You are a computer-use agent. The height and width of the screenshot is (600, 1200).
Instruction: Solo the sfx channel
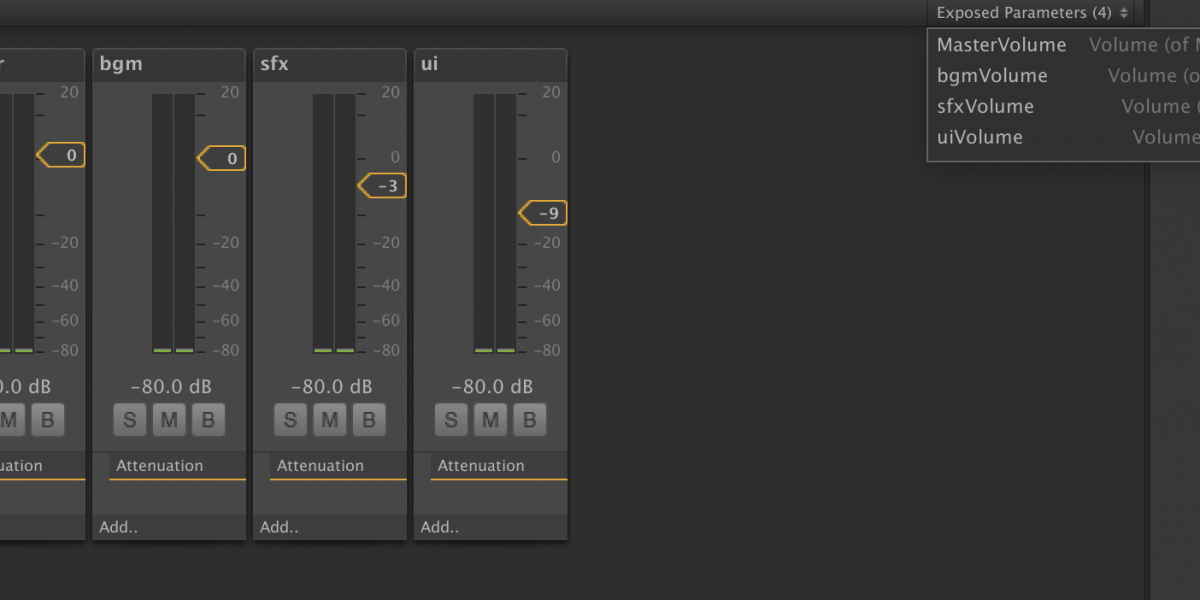290,420
